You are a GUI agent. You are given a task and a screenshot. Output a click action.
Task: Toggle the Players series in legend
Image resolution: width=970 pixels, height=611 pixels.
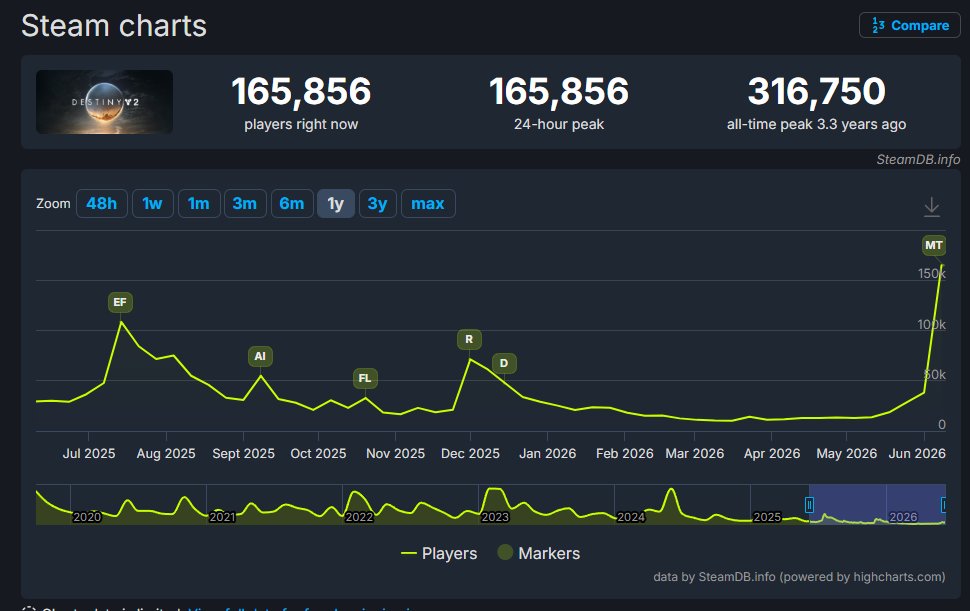pyautogui.click(x=439, y=553)
